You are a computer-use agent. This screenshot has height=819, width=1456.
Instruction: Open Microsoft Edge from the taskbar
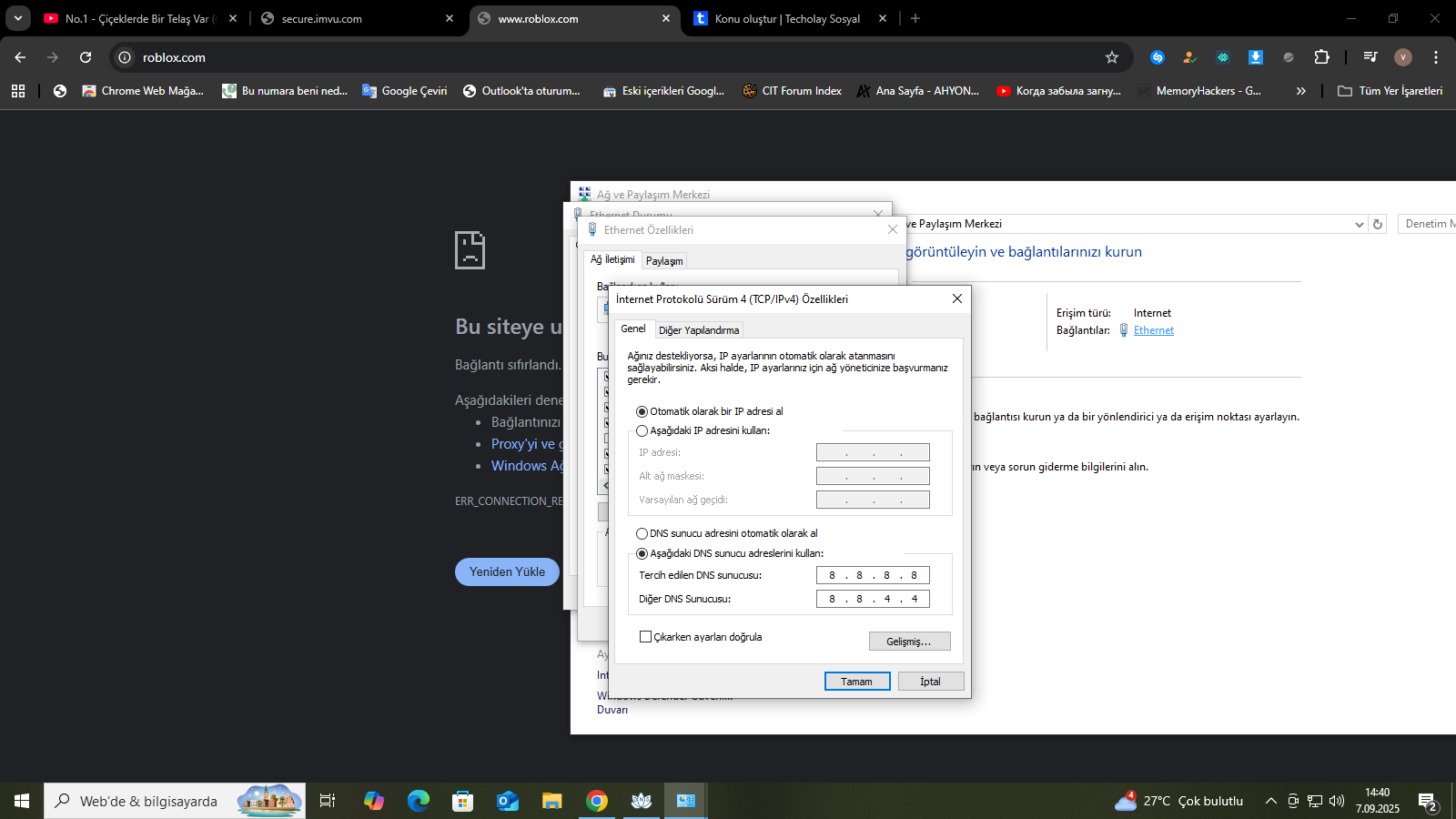(x=419, y=801)
